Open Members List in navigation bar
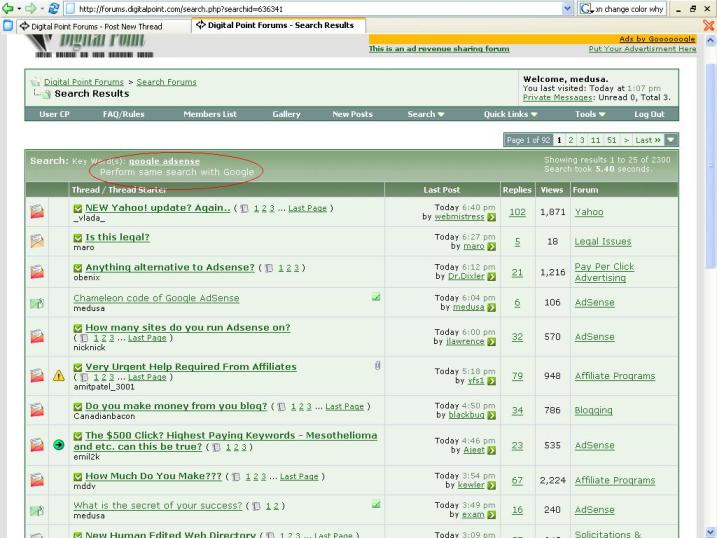Image resolution: width=717 pixels, height=538 pixels. coord(210,114)
